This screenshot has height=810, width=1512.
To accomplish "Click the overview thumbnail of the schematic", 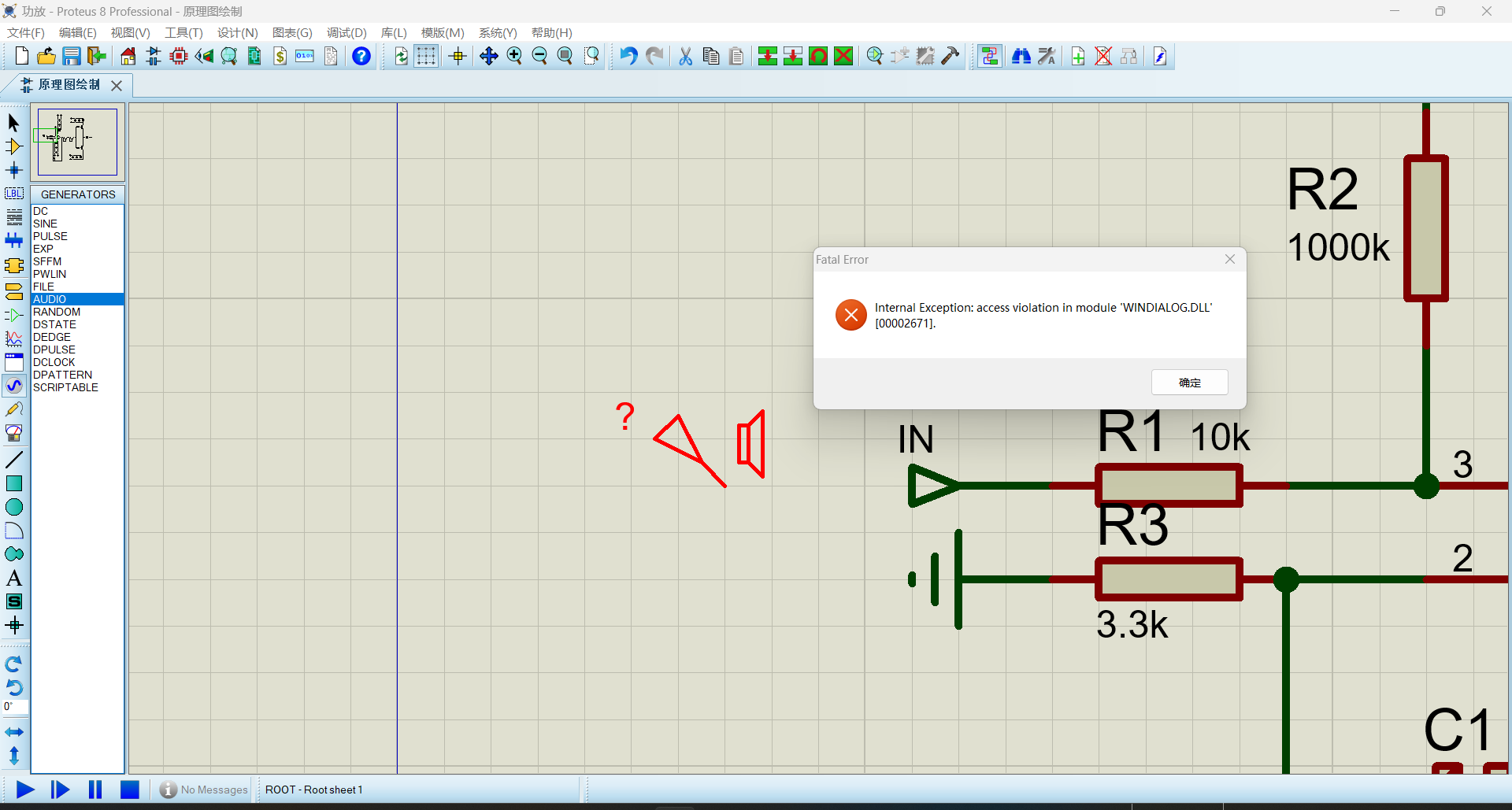I will pyautogui.click(x=77, y=142).
